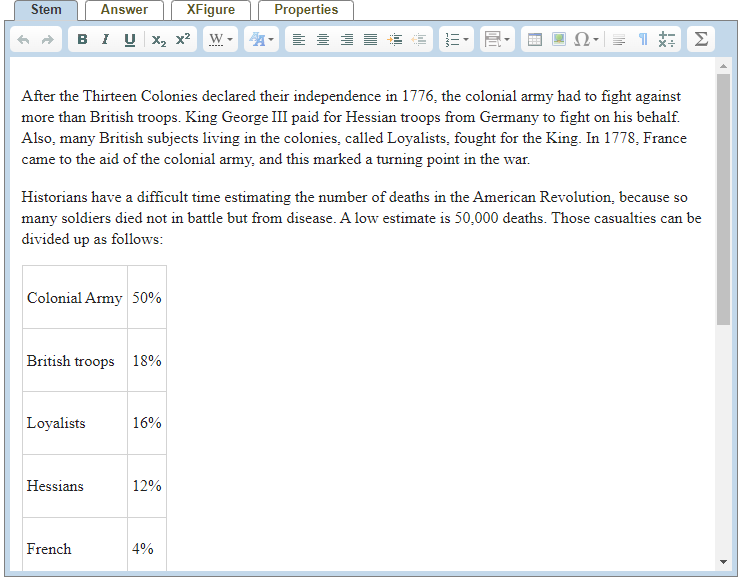
Task: Click the British troops table cell
Action: click(x=75, y=360)
